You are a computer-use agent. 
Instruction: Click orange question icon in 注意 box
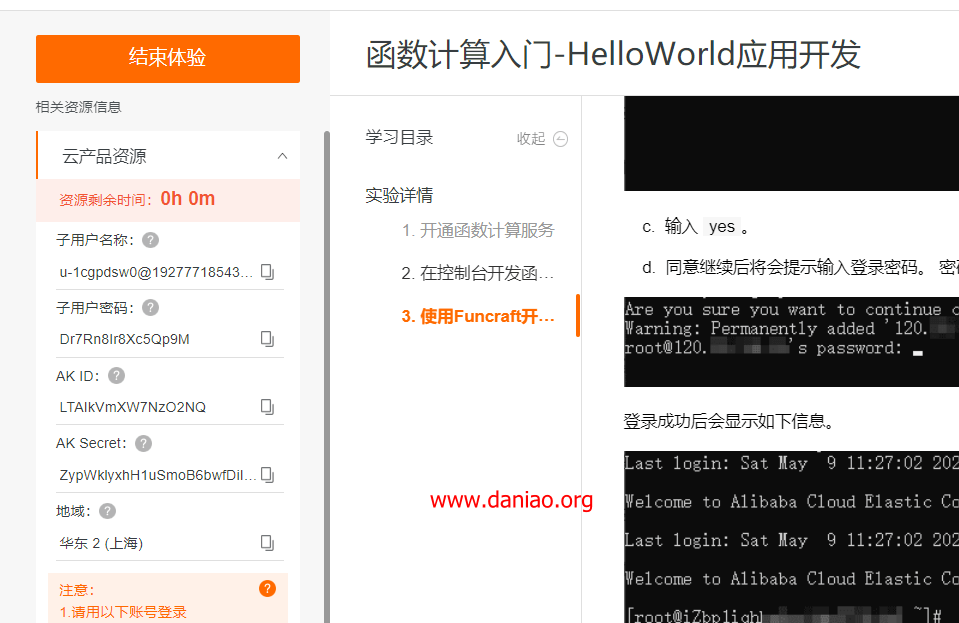click(x=267, y=588)
